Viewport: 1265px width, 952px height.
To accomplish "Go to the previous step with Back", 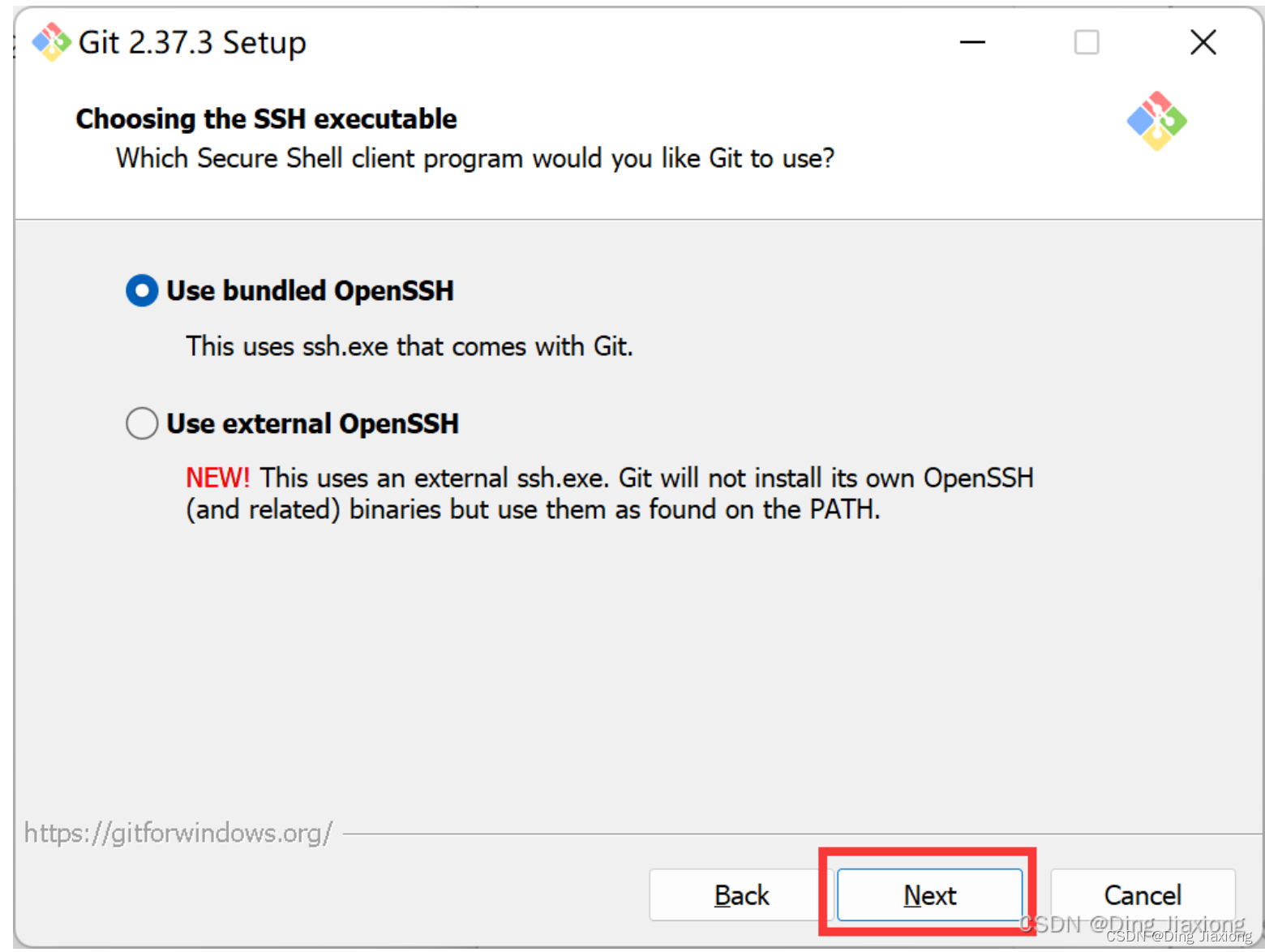I will pyautogui.click(x=741, y=895).
